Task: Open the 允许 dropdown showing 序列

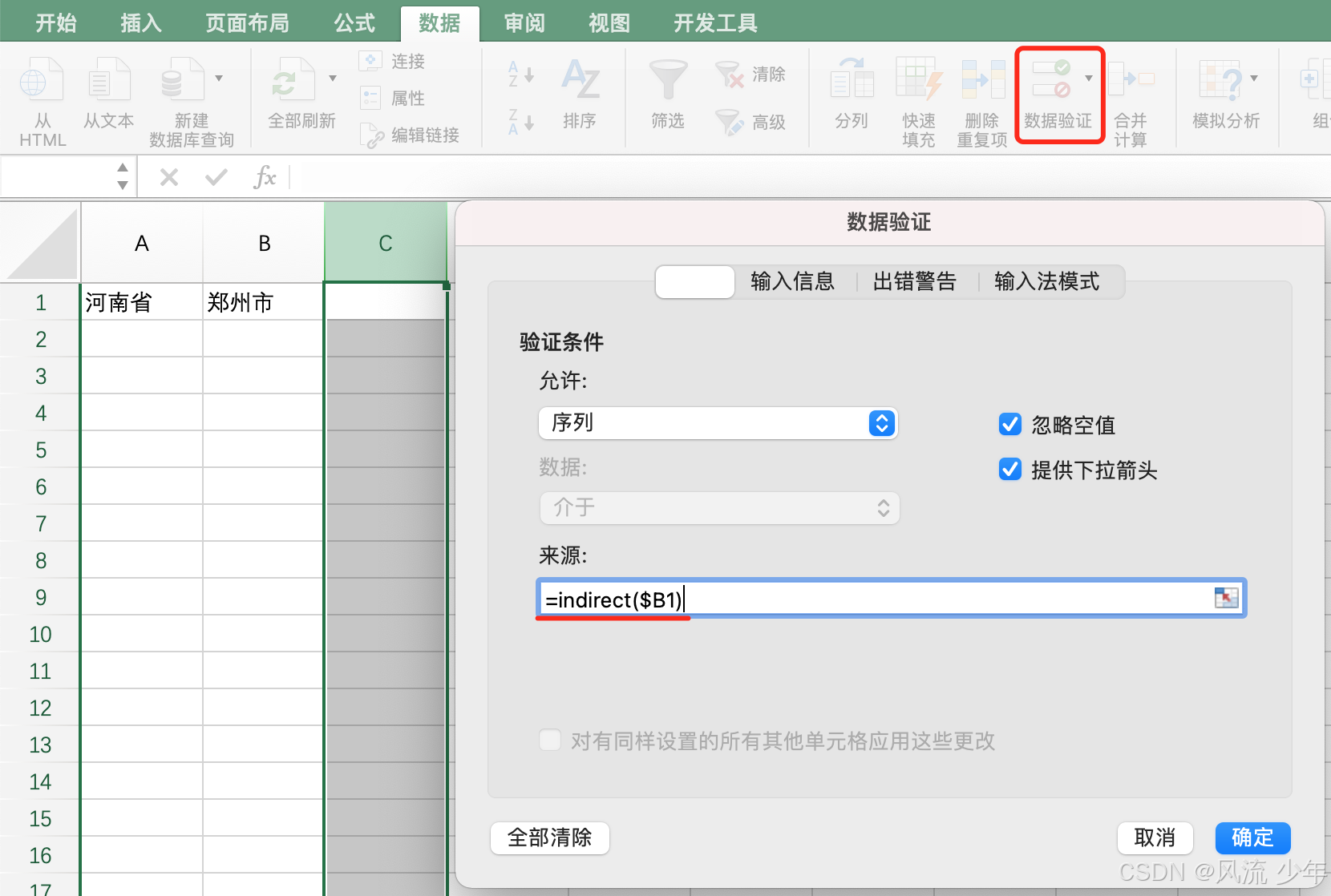Action: tap(718, 423)
